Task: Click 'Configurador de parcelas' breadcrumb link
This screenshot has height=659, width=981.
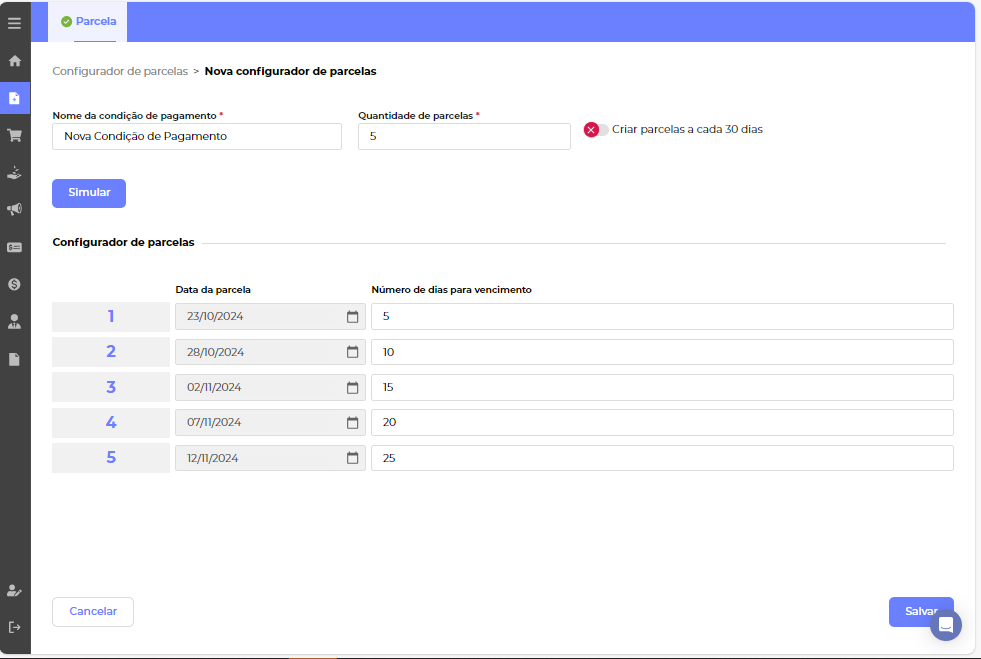Action: pyautogui.click(x=120, y=72)
